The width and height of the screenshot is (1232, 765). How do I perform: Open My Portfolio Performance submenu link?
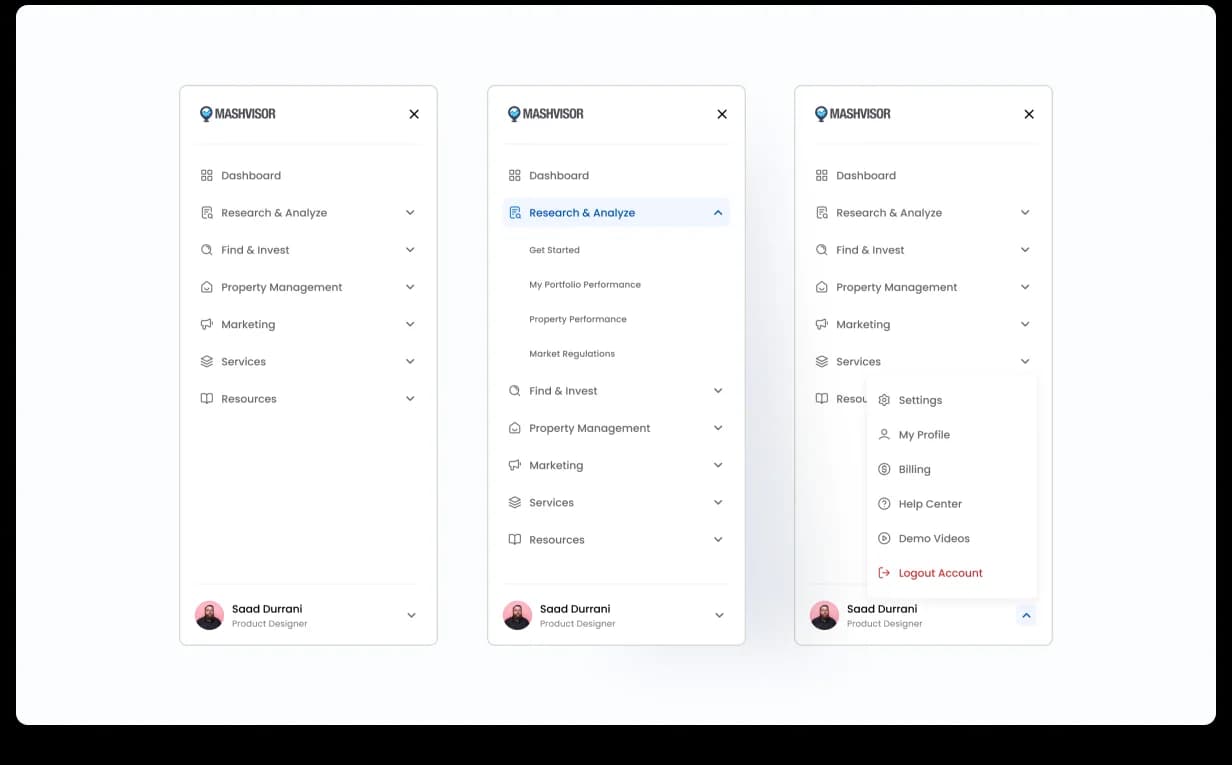[585, 285]
